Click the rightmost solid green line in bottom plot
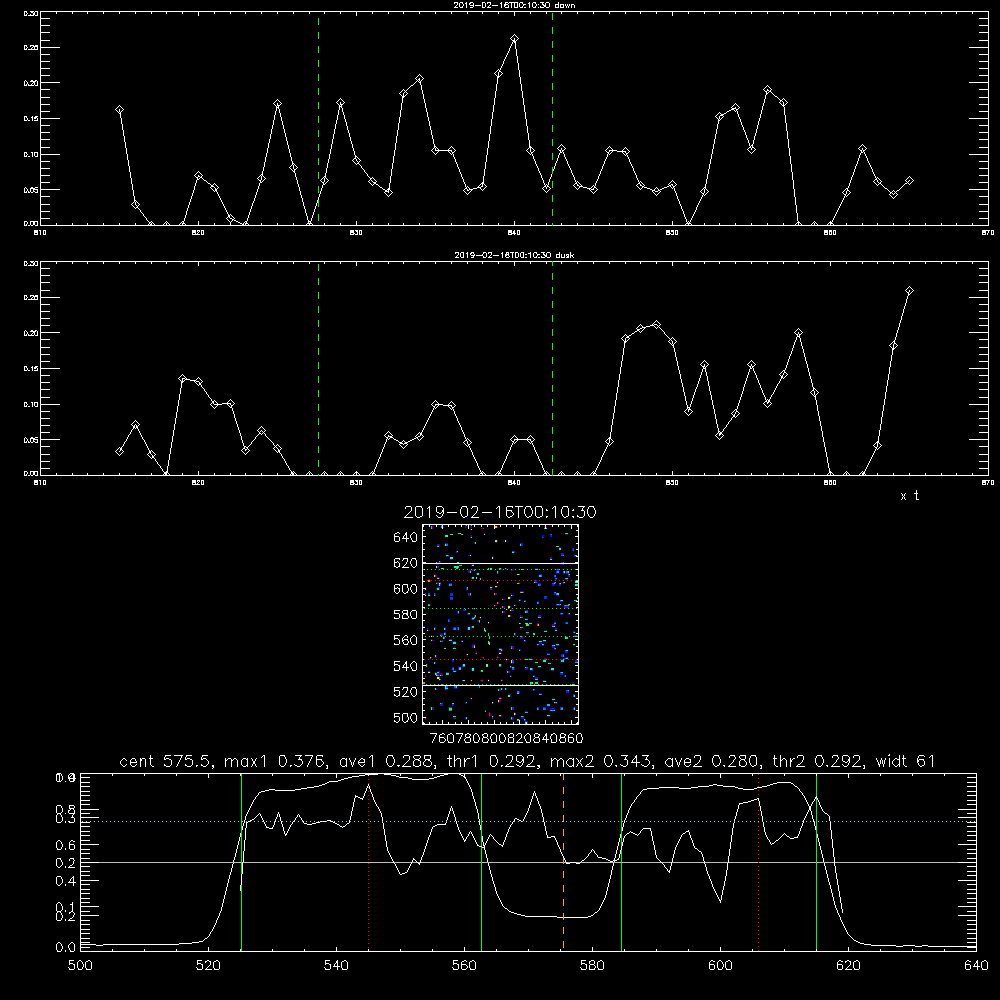Viewport: 1000px width, 1000px height. point(816,862)
